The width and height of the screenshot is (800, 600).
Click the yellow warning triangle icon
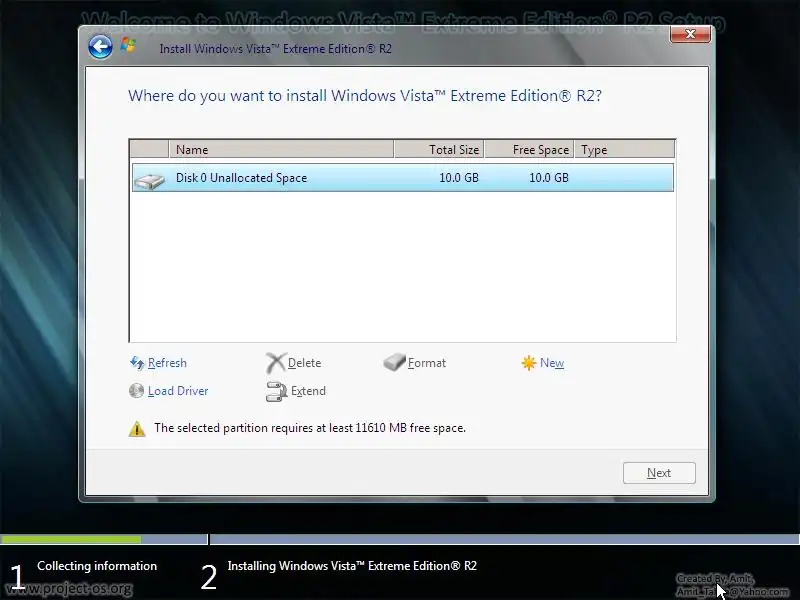(137, 429)
